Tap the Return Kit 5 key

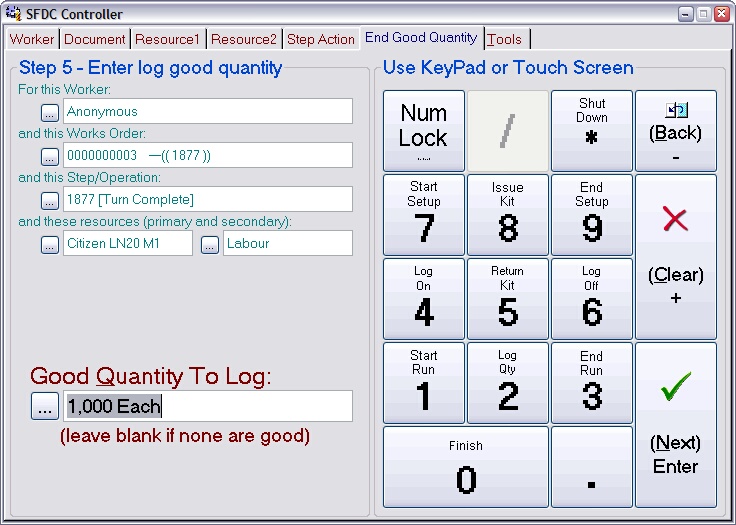(x=508, y=299)
